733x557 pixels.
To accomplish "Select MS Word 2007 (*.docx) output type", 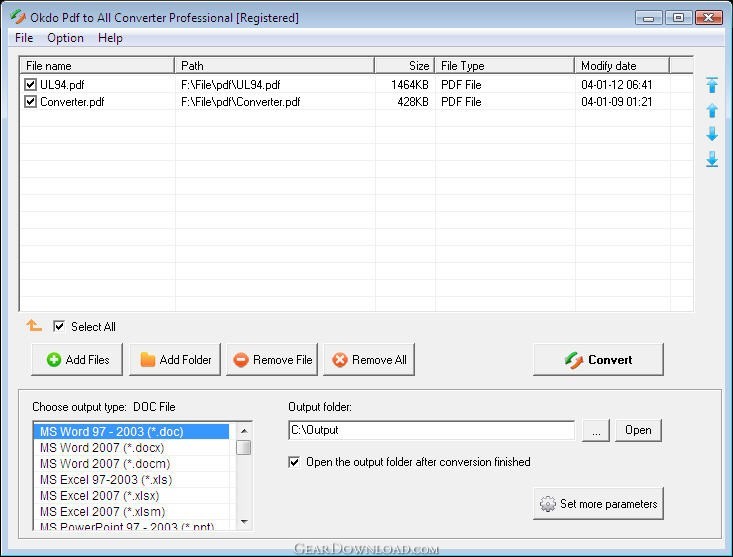I will pyautogui.click(x=131, y=448).
